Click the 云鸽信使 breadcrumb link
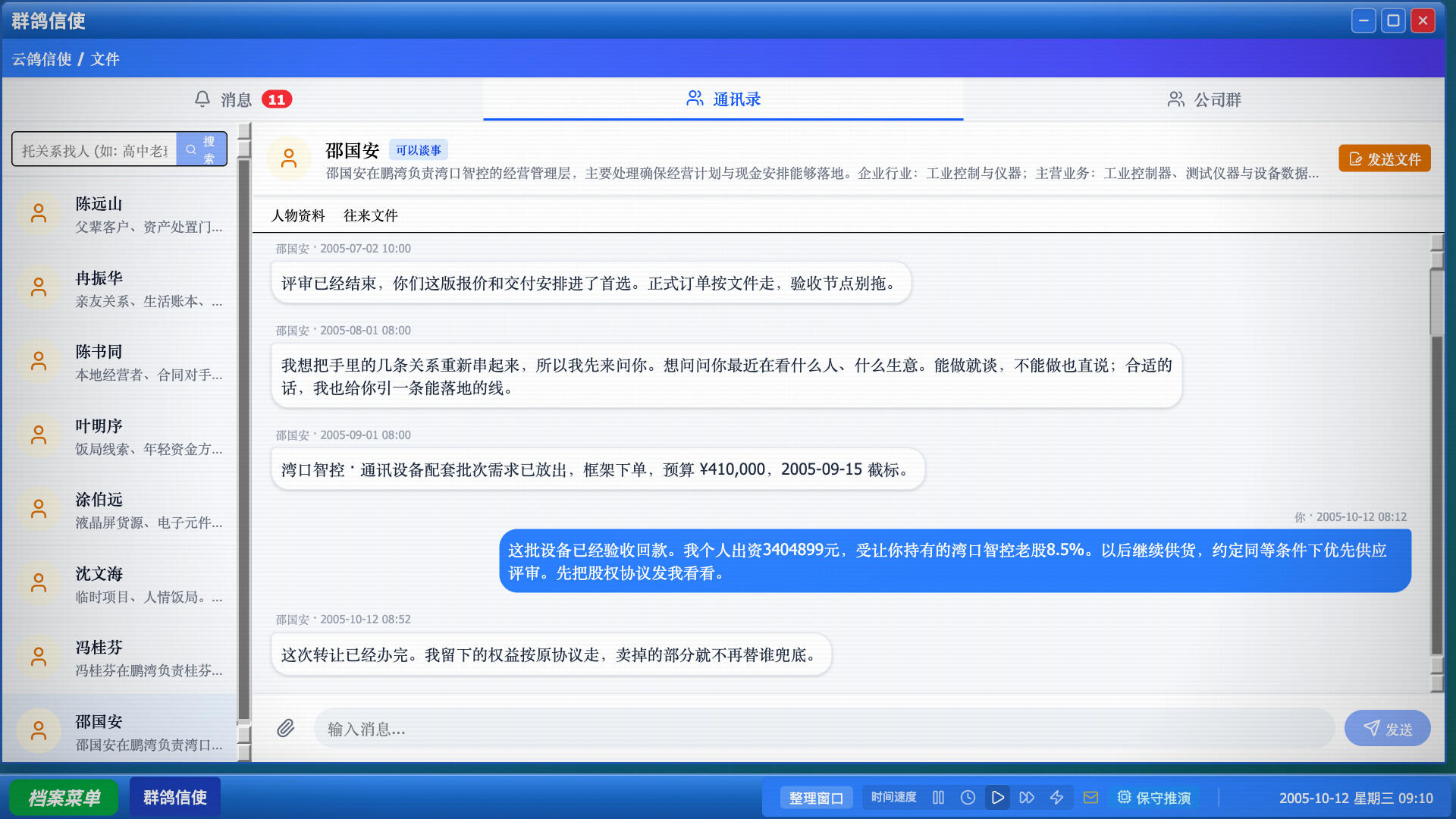This screenshot has width=1456, height=819. tap(42, 59)
